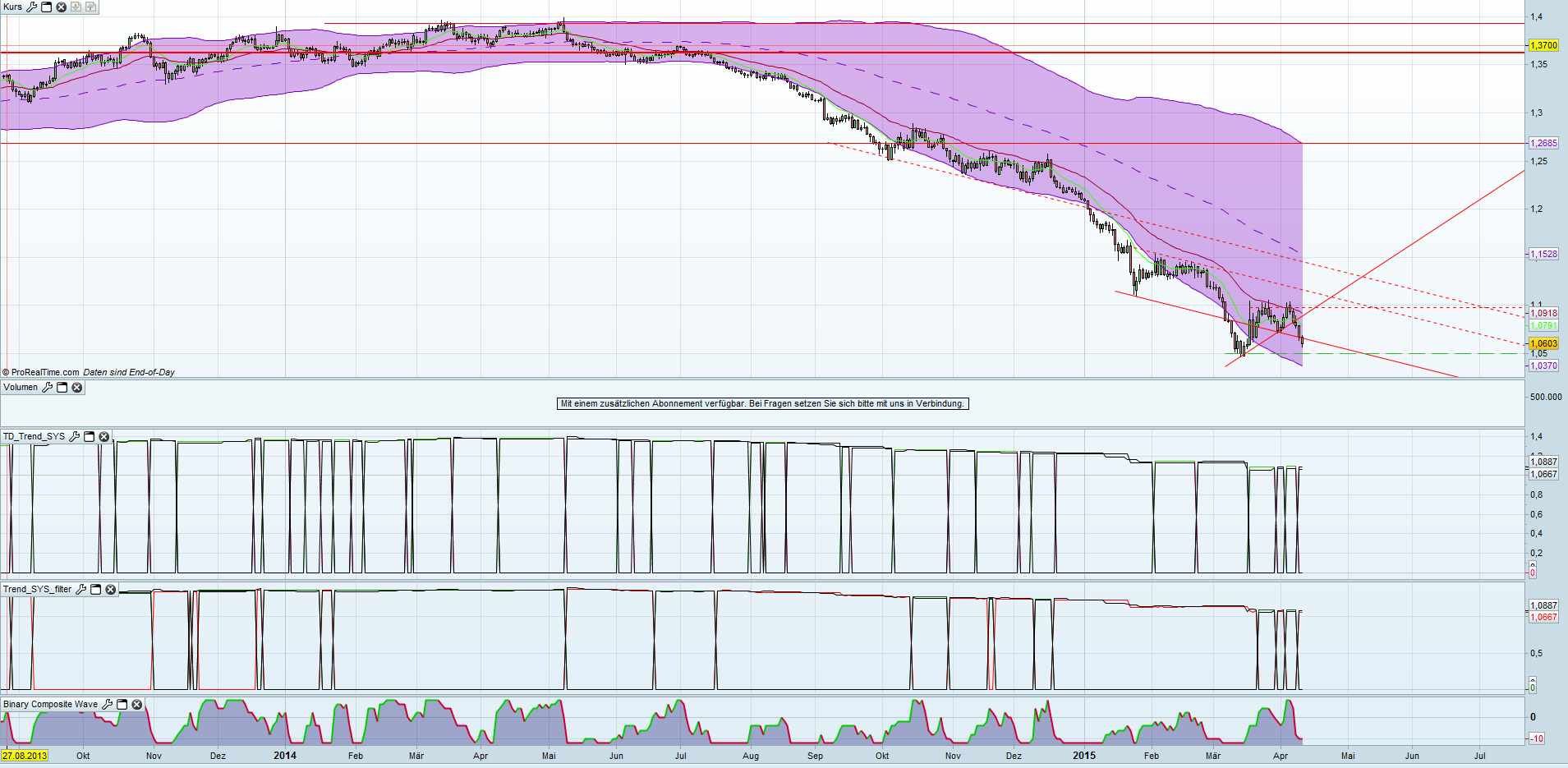The image size is (1568, 768).
Task: Open Trend_SYS_filter wrench settings
Action: [x=80, y=590]
